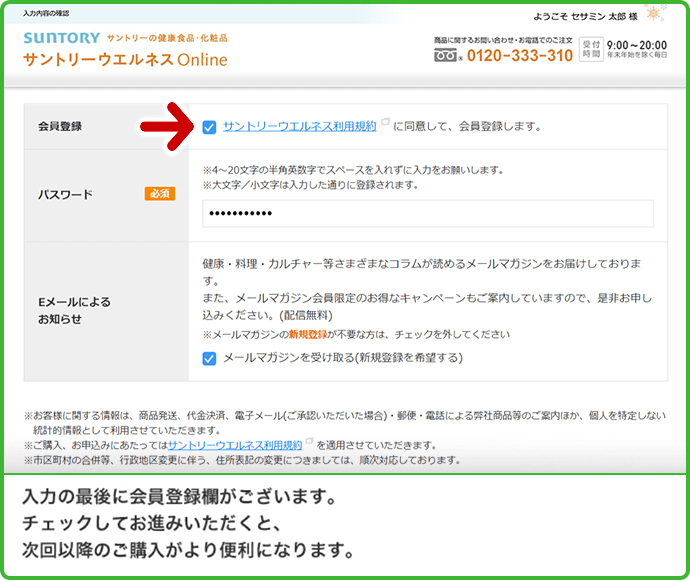The image size is (690, 580).
Task: Click に同意して、会員登録します text
Action: [467, 126]
